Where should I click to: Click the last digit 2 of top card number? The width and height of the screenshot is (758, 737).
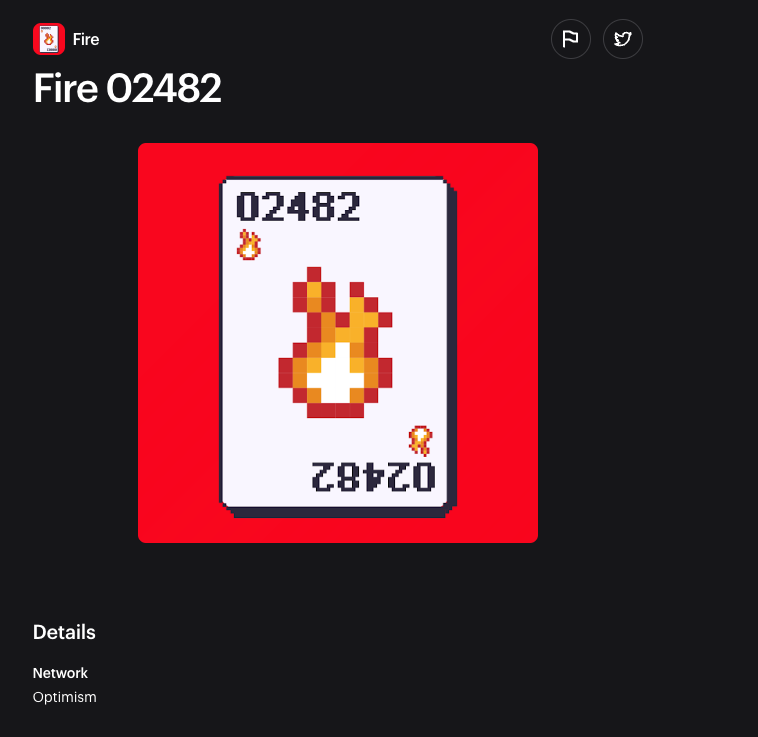click(x=349, y=206)
